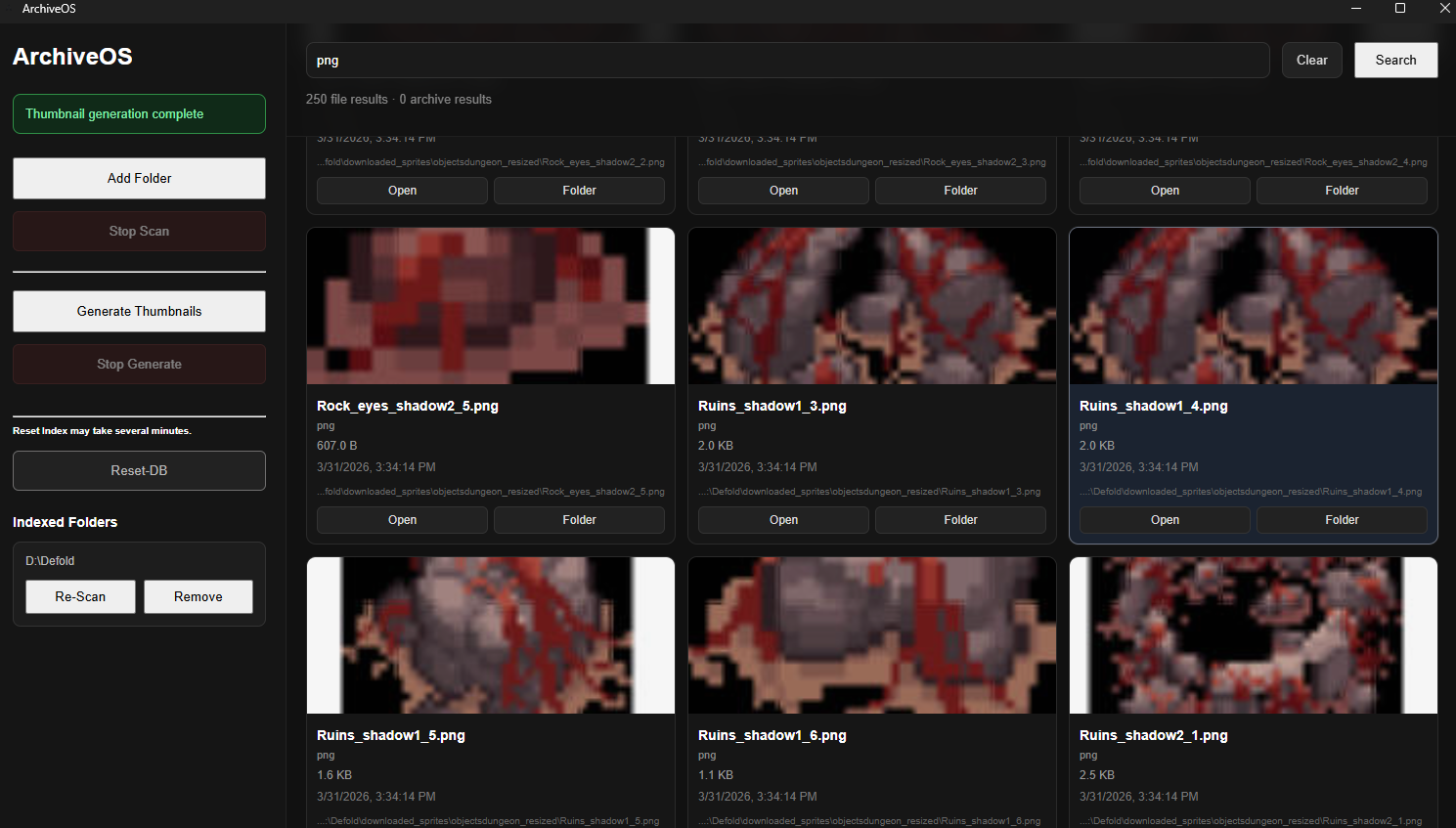Click the 2.5 KB file size
Image resolution: width=1456 pixels, height=828 pixels.
1097,775
